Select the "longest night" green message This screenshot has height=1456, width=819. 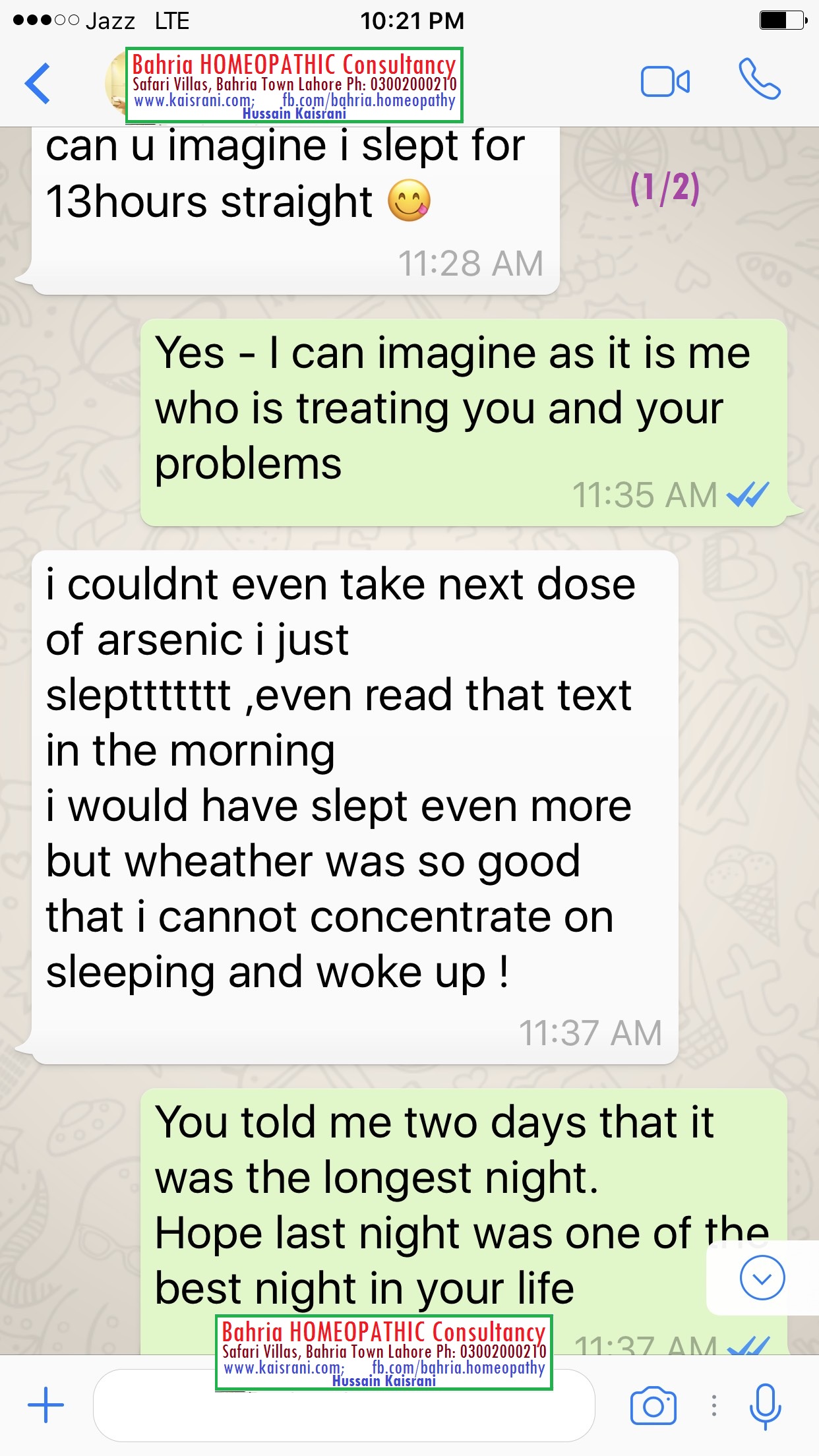464,1222
